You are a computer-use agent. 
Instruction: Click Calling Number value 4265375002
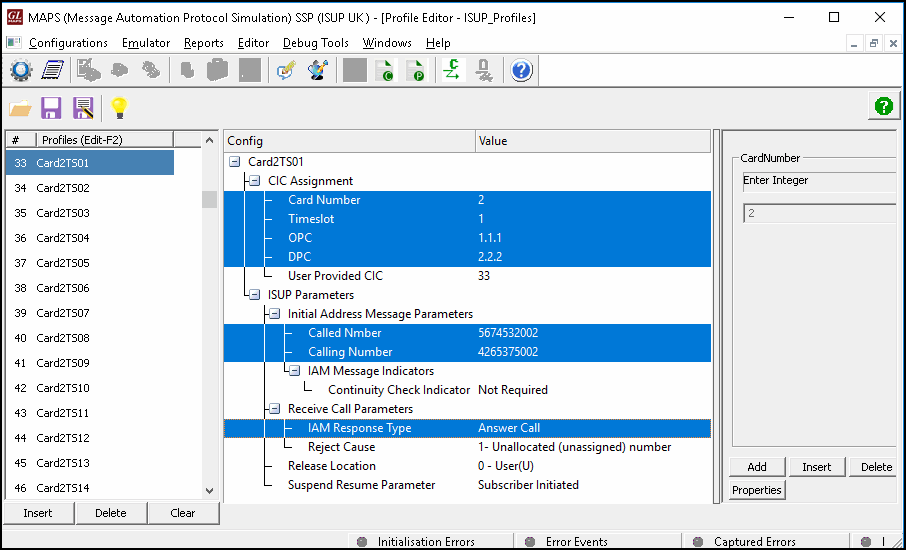[508, 352]
